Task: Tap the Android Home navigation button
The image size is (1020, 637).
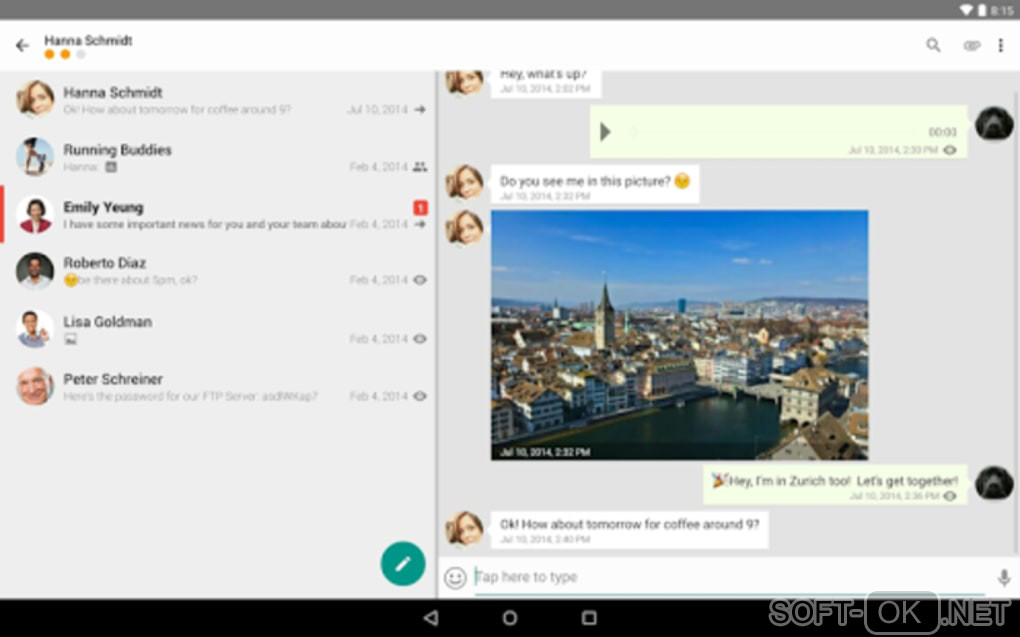Action: click(510, 617)
